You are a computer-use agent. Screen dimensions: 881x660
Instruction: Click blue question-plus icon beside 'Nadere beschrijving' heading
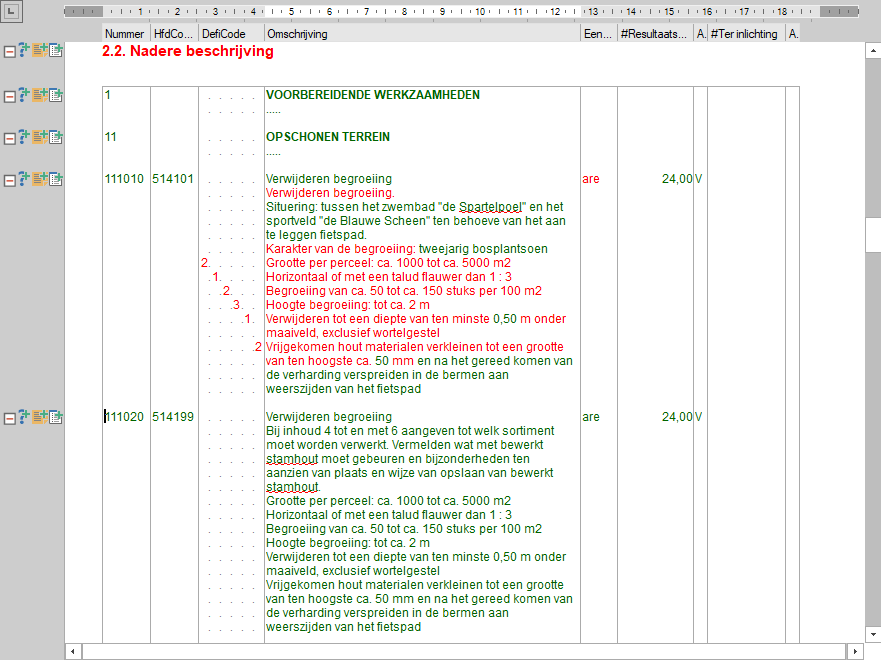(x=24, y=50)
